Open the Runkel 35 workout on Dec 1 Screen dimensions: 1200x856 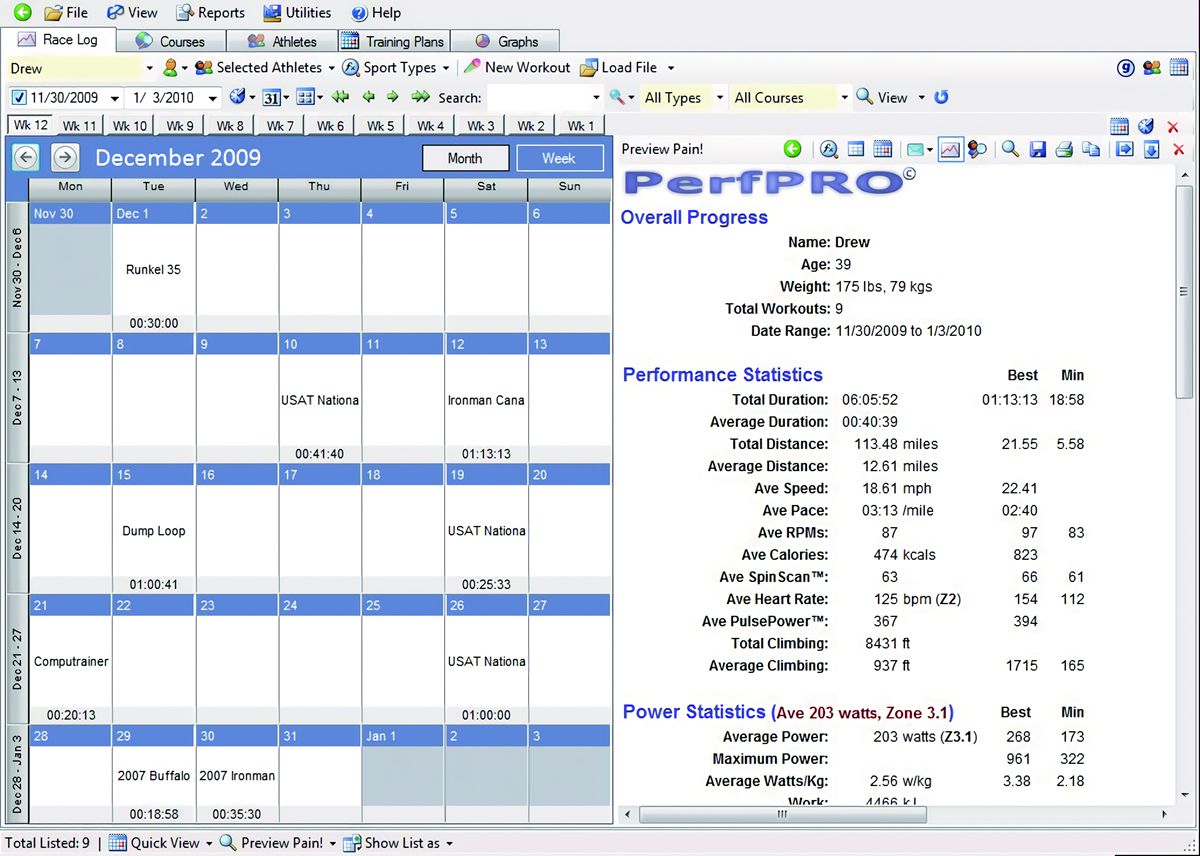pos(153,270)
